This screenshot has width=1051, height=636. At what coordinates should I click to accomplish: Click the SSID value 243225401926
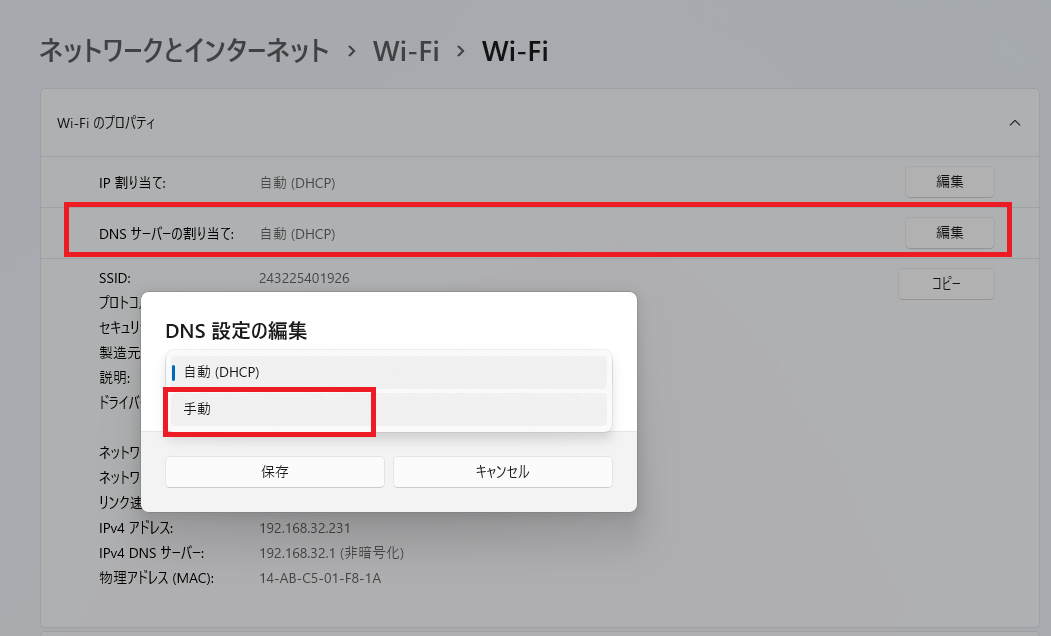coord(304,277)
